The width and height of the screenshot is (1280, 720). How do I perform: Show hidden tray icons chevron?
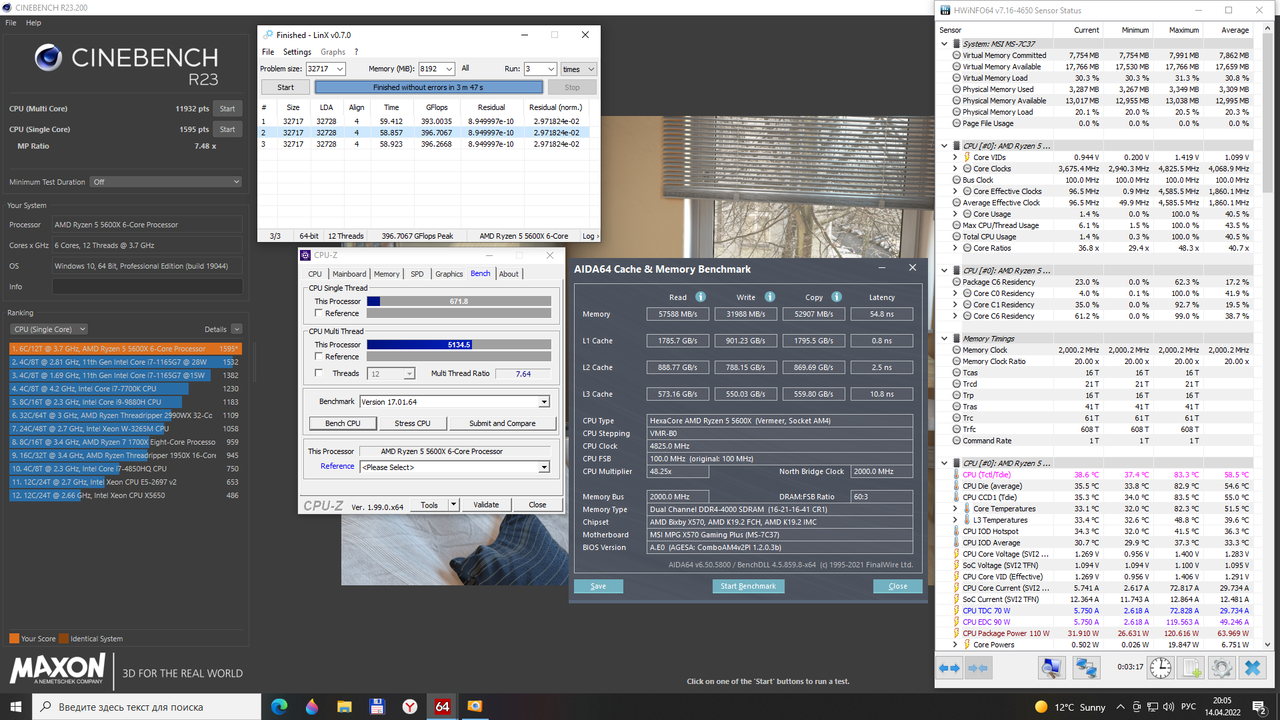coord(1123,707)
